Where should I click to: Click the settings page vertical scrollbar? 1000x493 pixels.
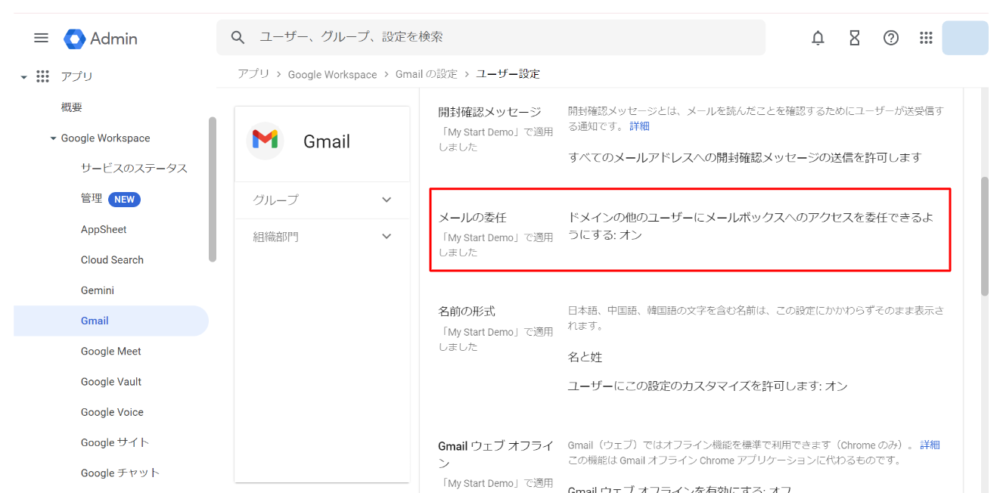(984, 236)
